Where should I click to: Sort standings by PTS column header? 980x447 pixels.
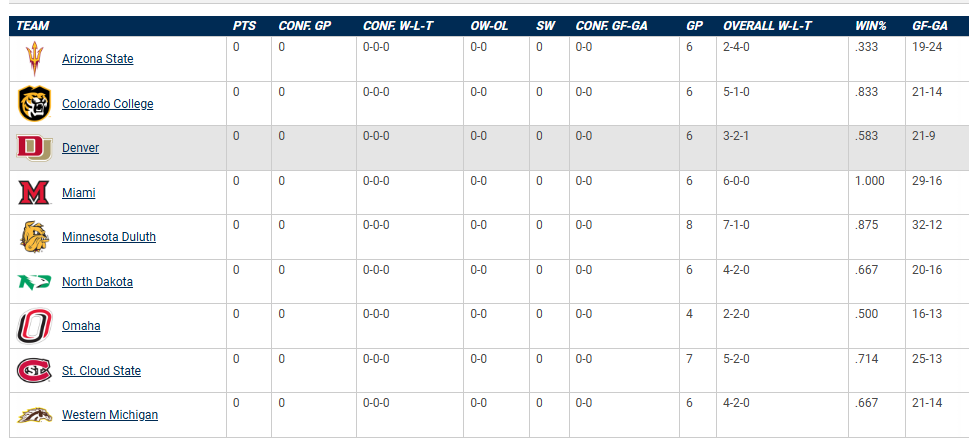tap(243, 25)
